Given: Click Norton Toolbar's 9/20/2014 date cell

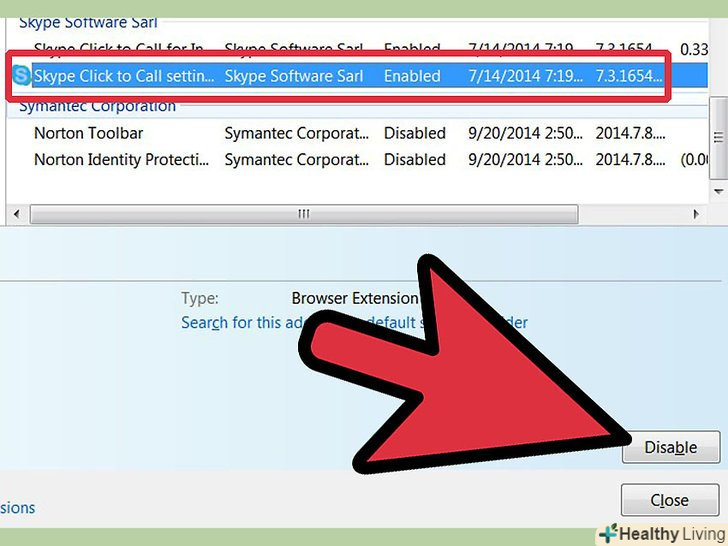Looking at the screenshot, I should click(x=525, y=133).
